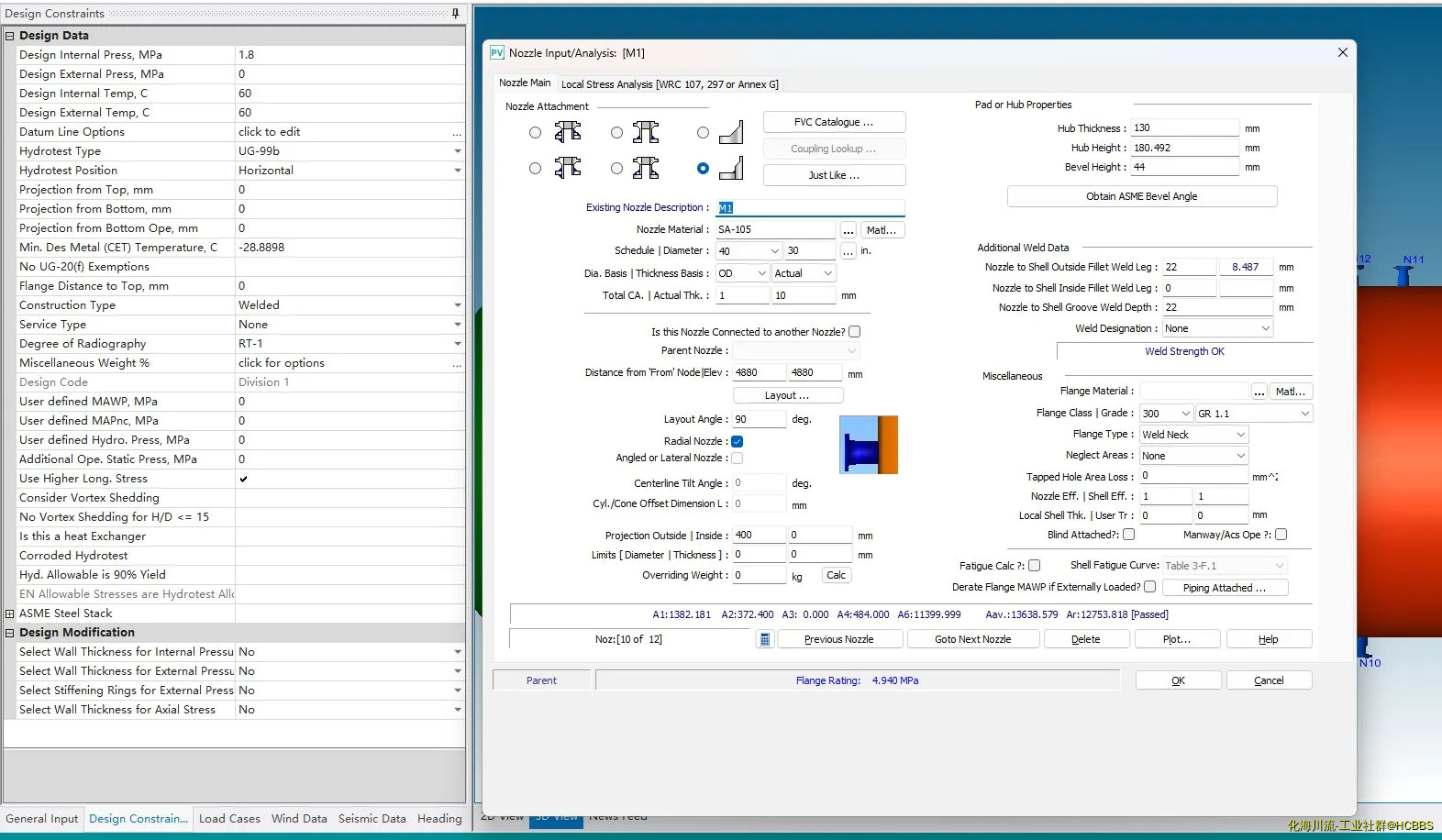This screenshot has height=840, width=1442.
Task: Choose the bottom-left nozzle attachment radio button
Action: (535, 168)
